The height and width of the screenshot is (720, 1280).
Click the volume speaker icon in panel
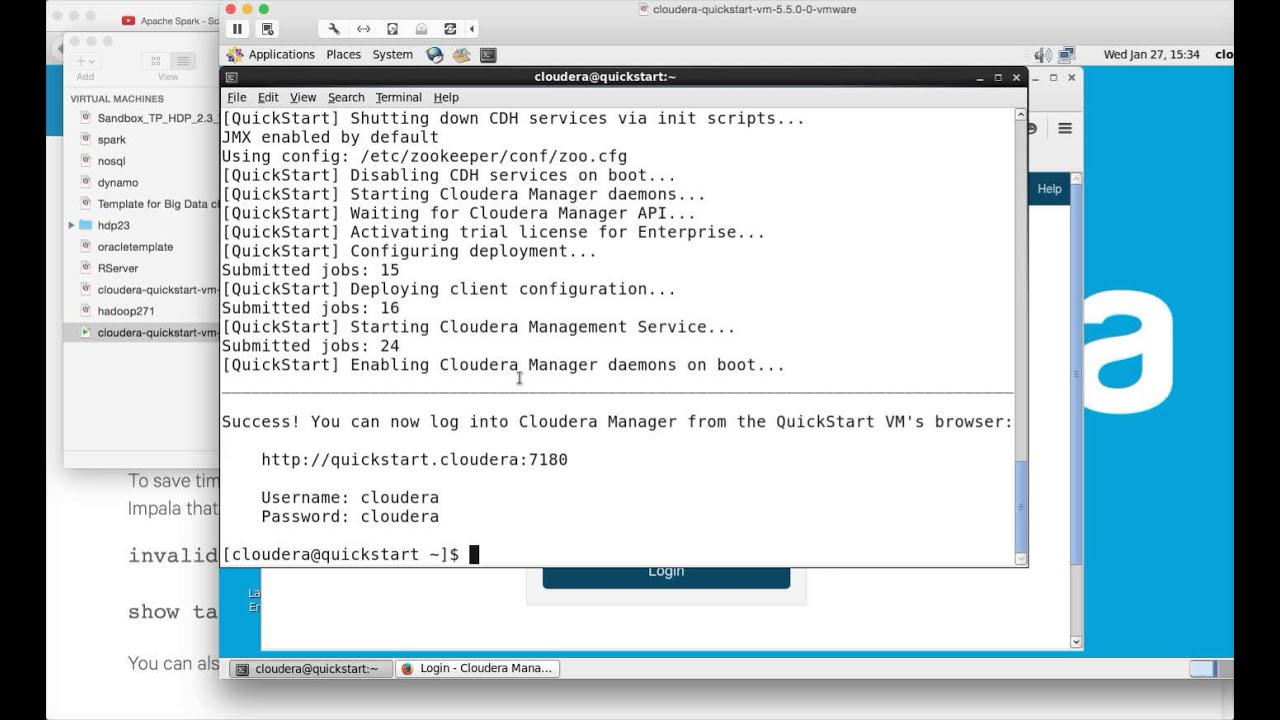click(x=1043, y=55)
